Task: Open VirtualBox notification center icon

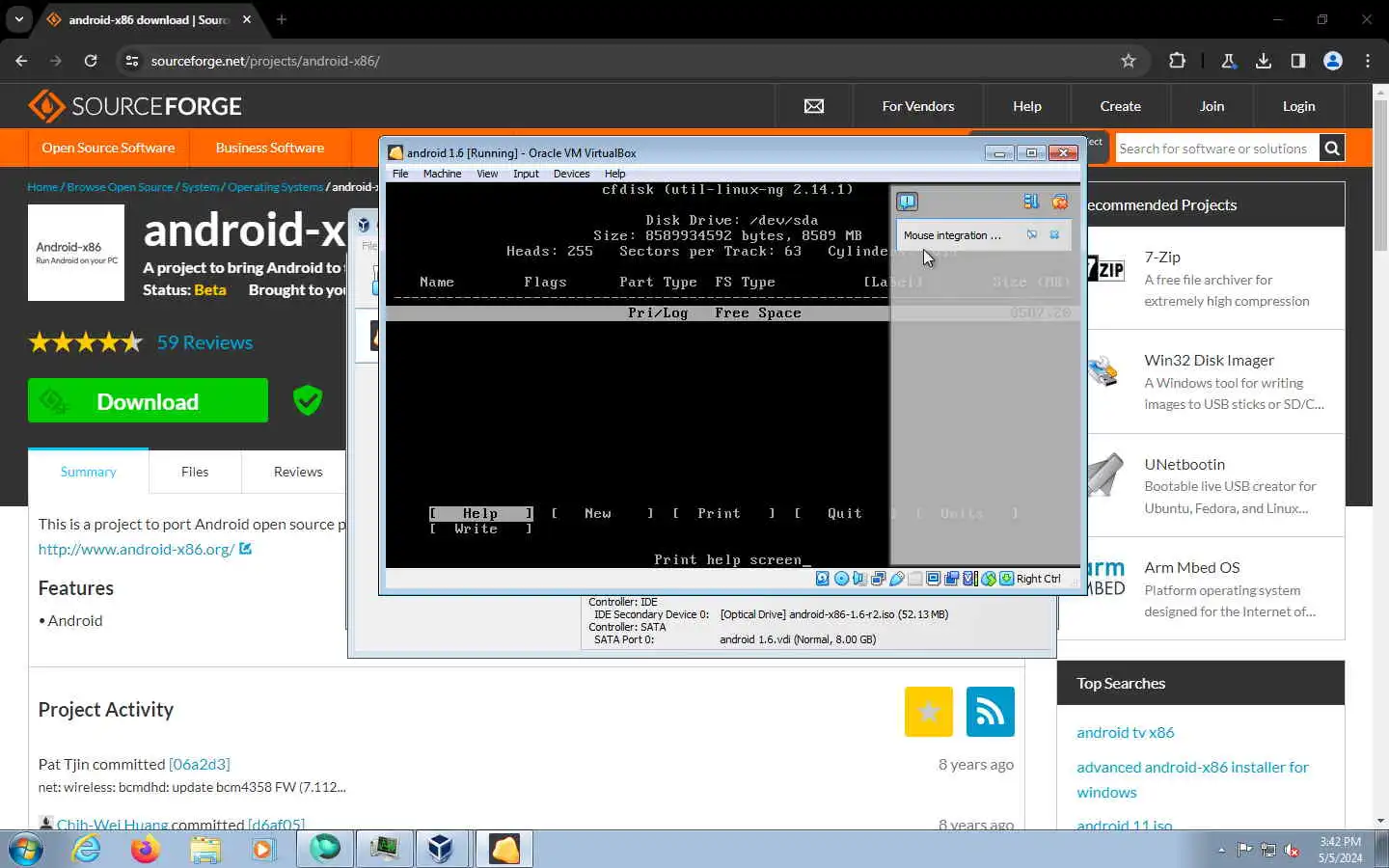Action: [907, 202]
